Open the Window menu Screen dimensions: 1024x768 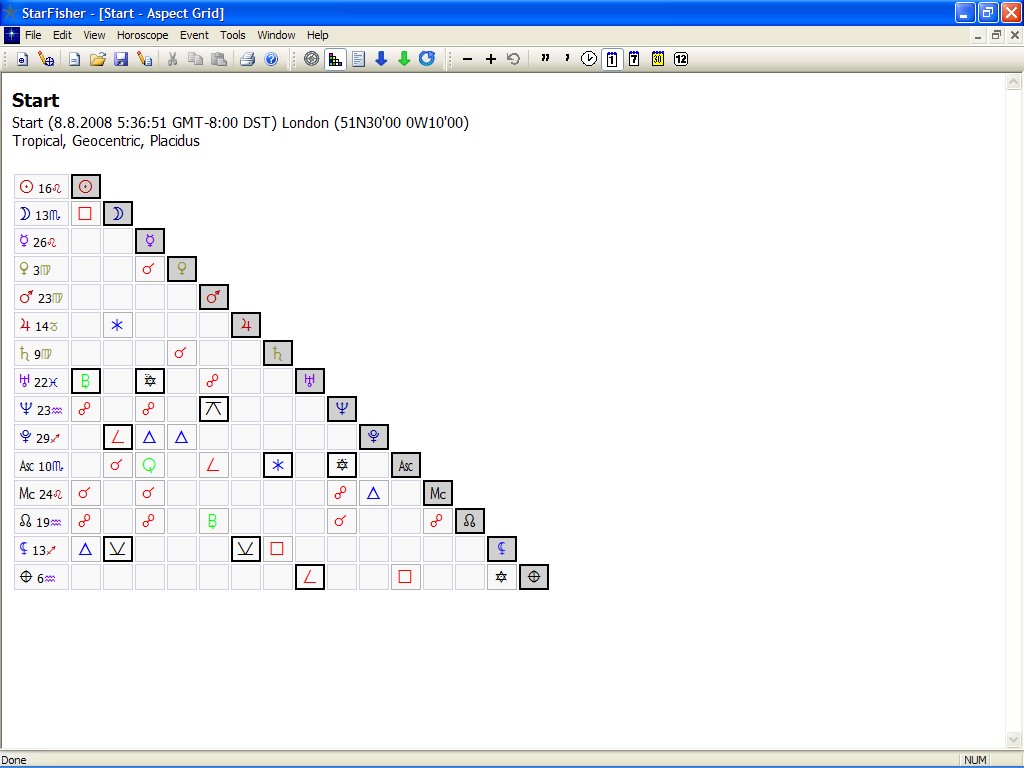tap(276, 35)
